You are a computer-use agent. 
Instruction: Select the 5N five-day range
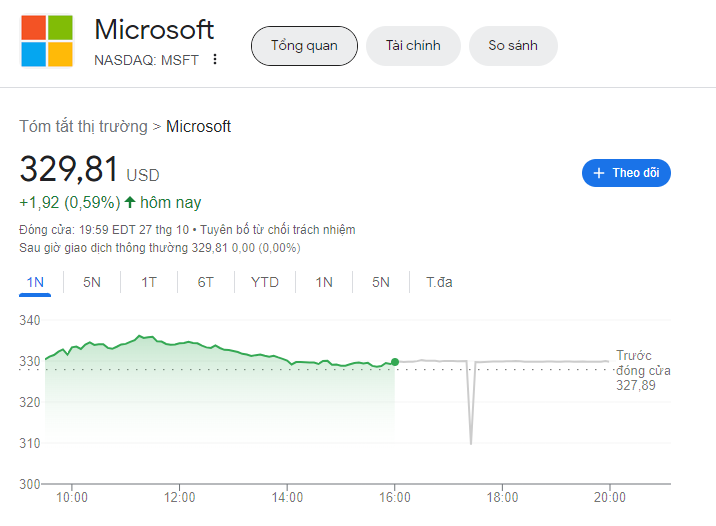(92, 282)
